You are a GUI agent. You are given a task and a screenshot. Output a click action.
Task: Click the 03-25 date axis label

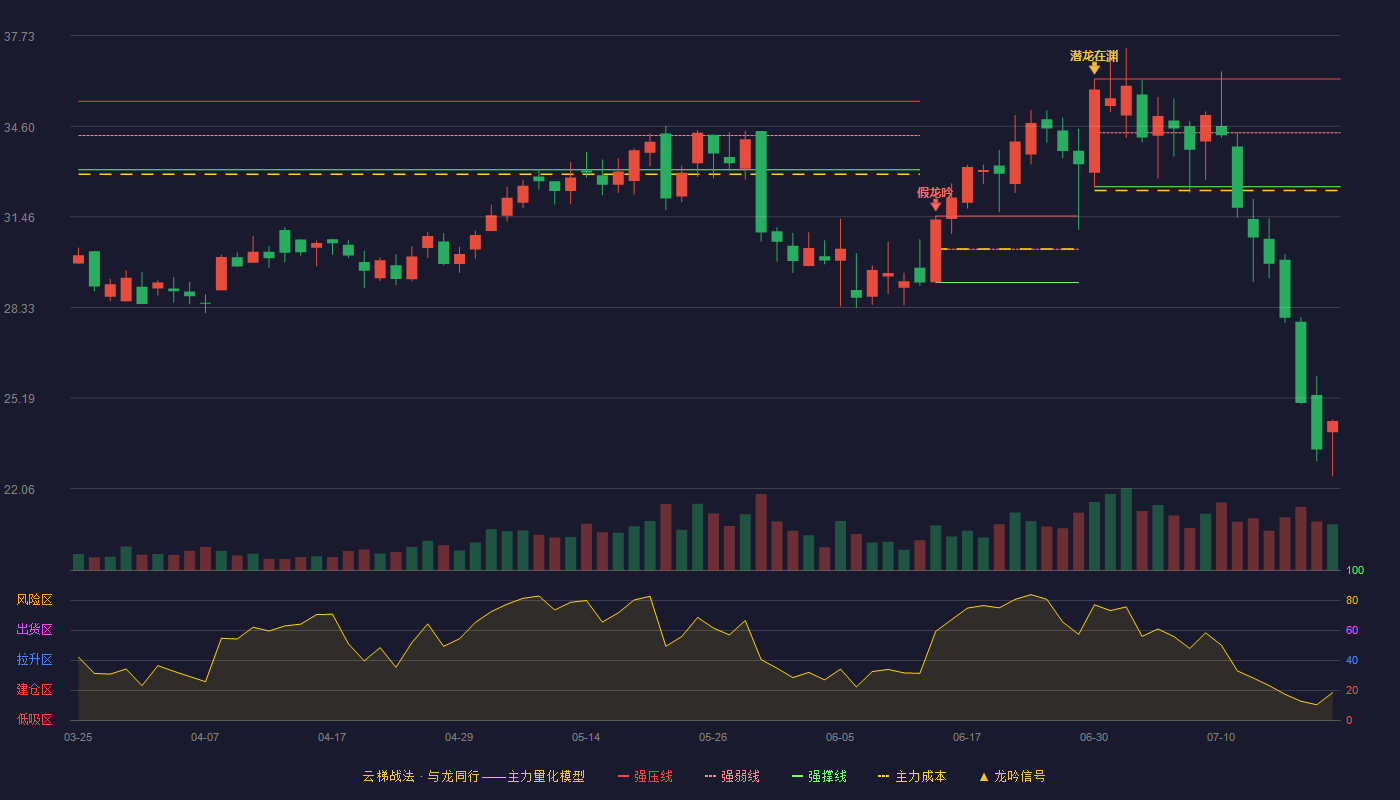click(x=78, y=737)
